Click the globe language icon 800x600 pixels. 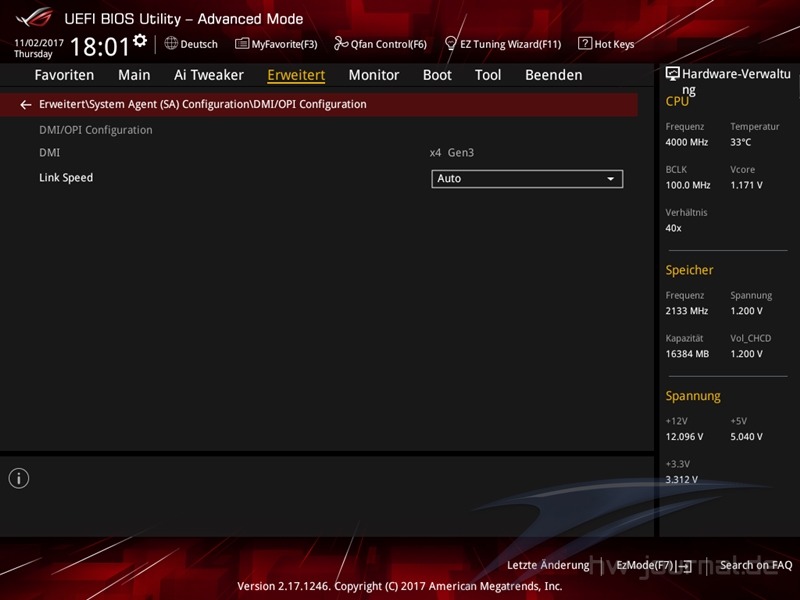coord(171,43)
